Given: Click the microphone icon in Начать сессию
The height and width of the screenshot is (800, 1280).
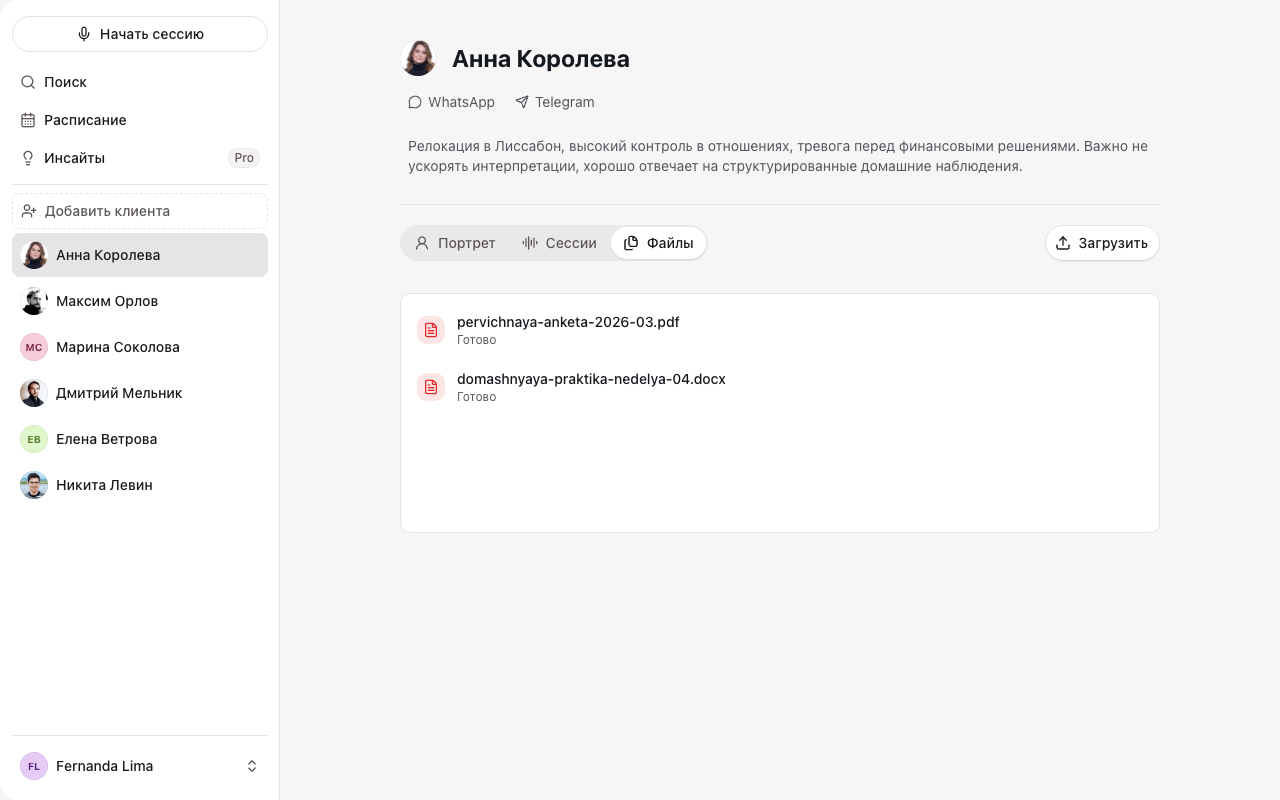Looking at the screenshot, I should (x=84, y=34).
